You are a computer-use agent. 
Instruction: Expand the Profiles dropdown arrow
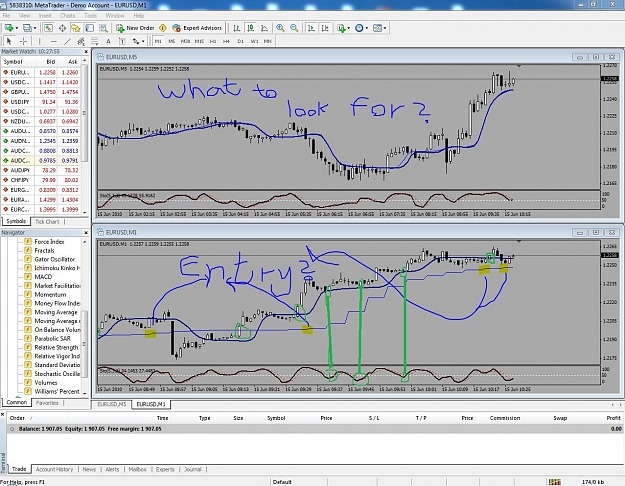coord(35,28)
